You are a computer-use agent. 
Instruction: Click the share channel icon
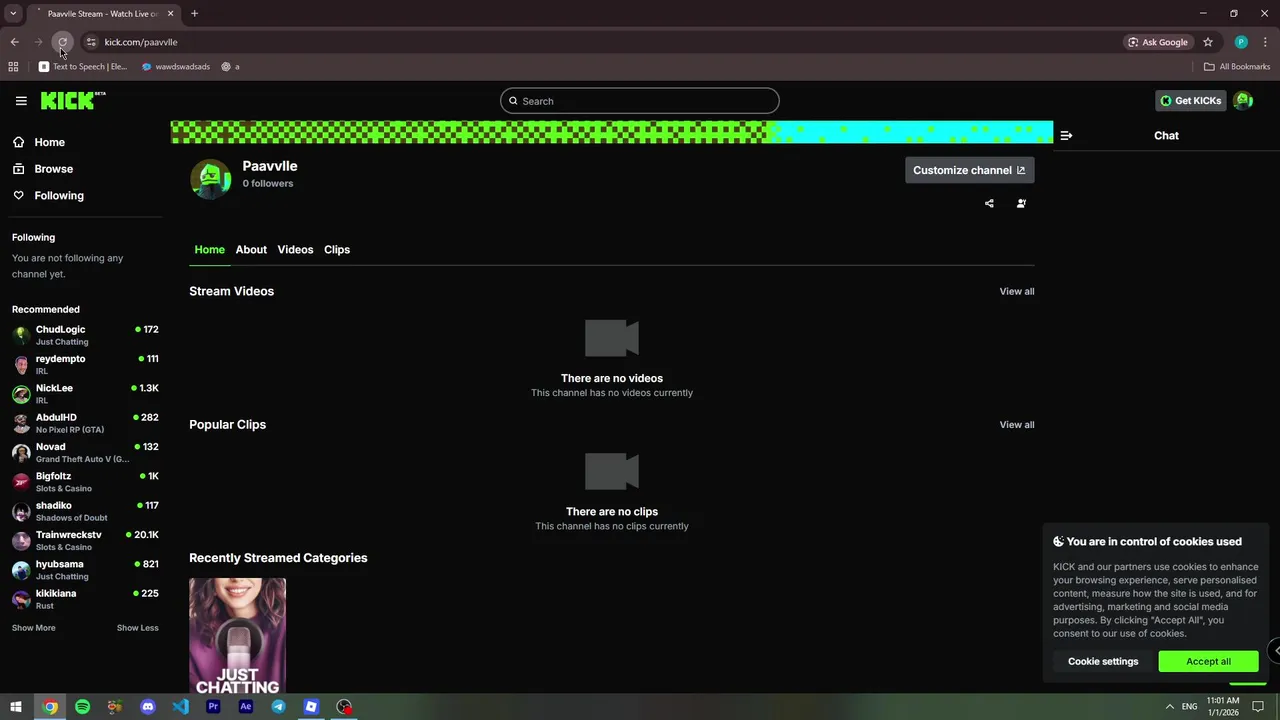coord(989,204)
